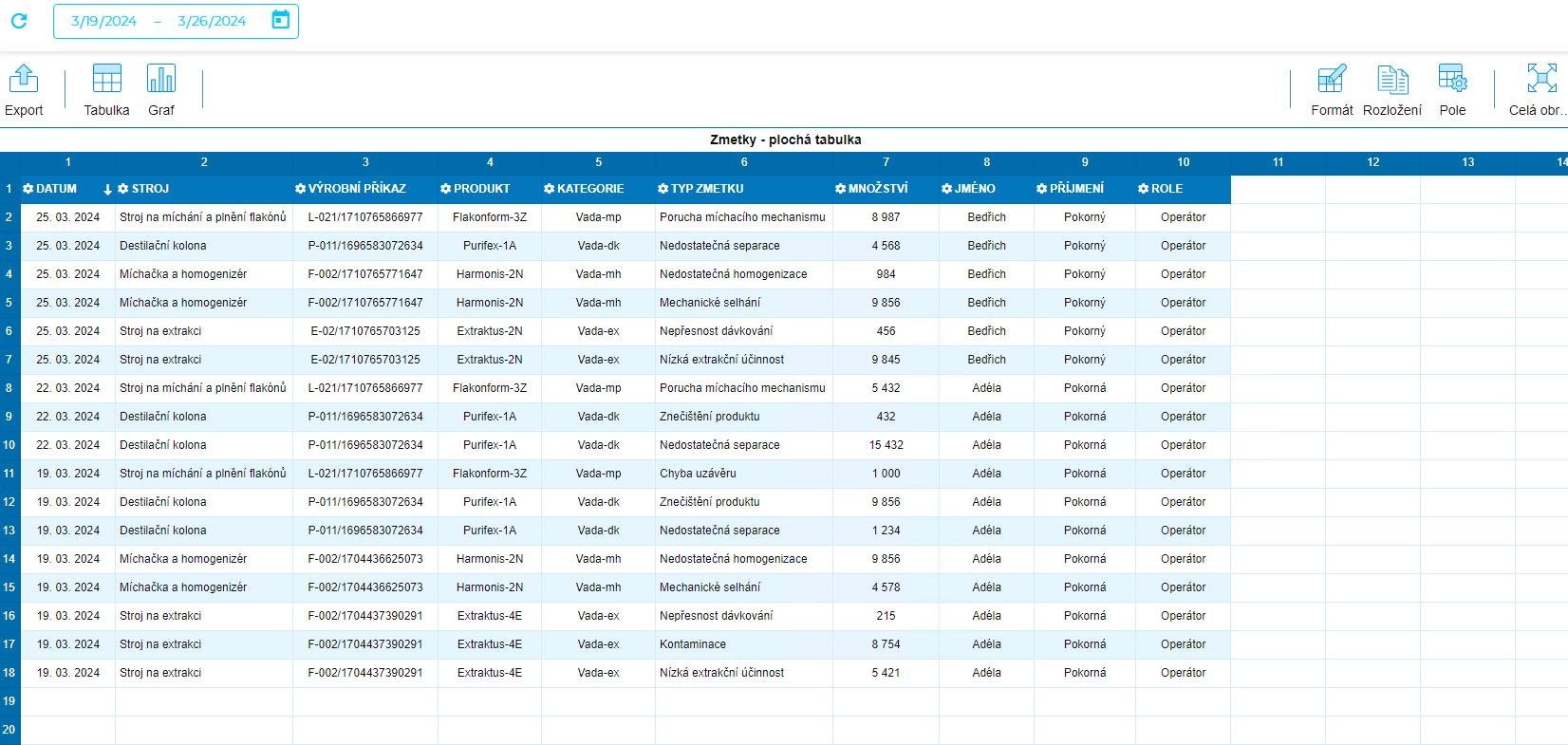Image resolution: width=1568 pixels, height=745 pixels.
Task: Select column number 6 header
Action: (744, 162)
